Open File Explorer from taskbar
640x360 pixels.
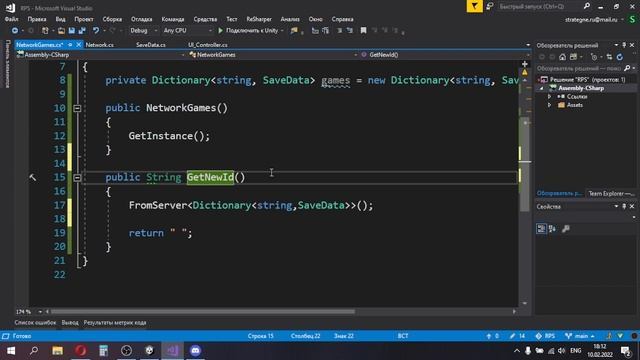tap(58, 351)
